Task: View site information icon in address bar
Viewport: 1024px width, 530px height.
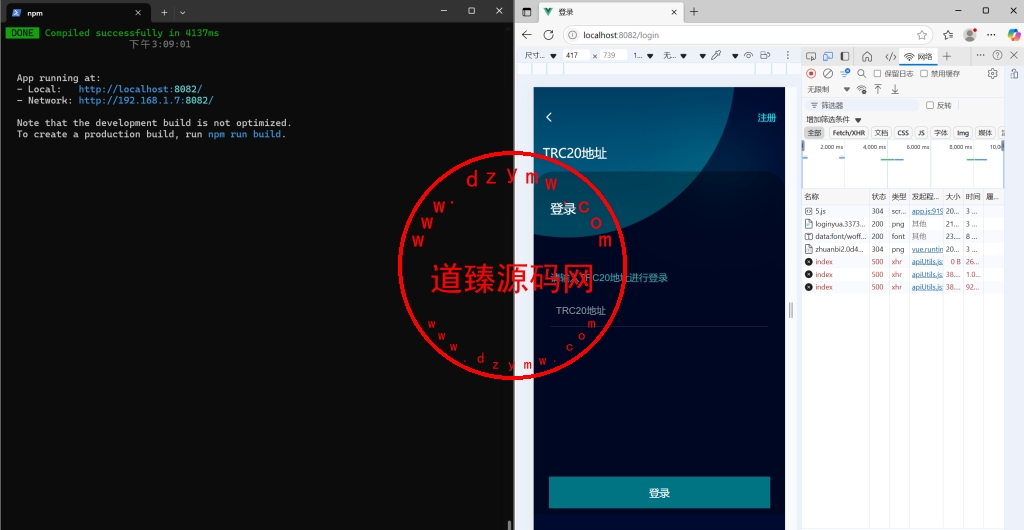Action: pyautogui.click(x=572, y=35)
